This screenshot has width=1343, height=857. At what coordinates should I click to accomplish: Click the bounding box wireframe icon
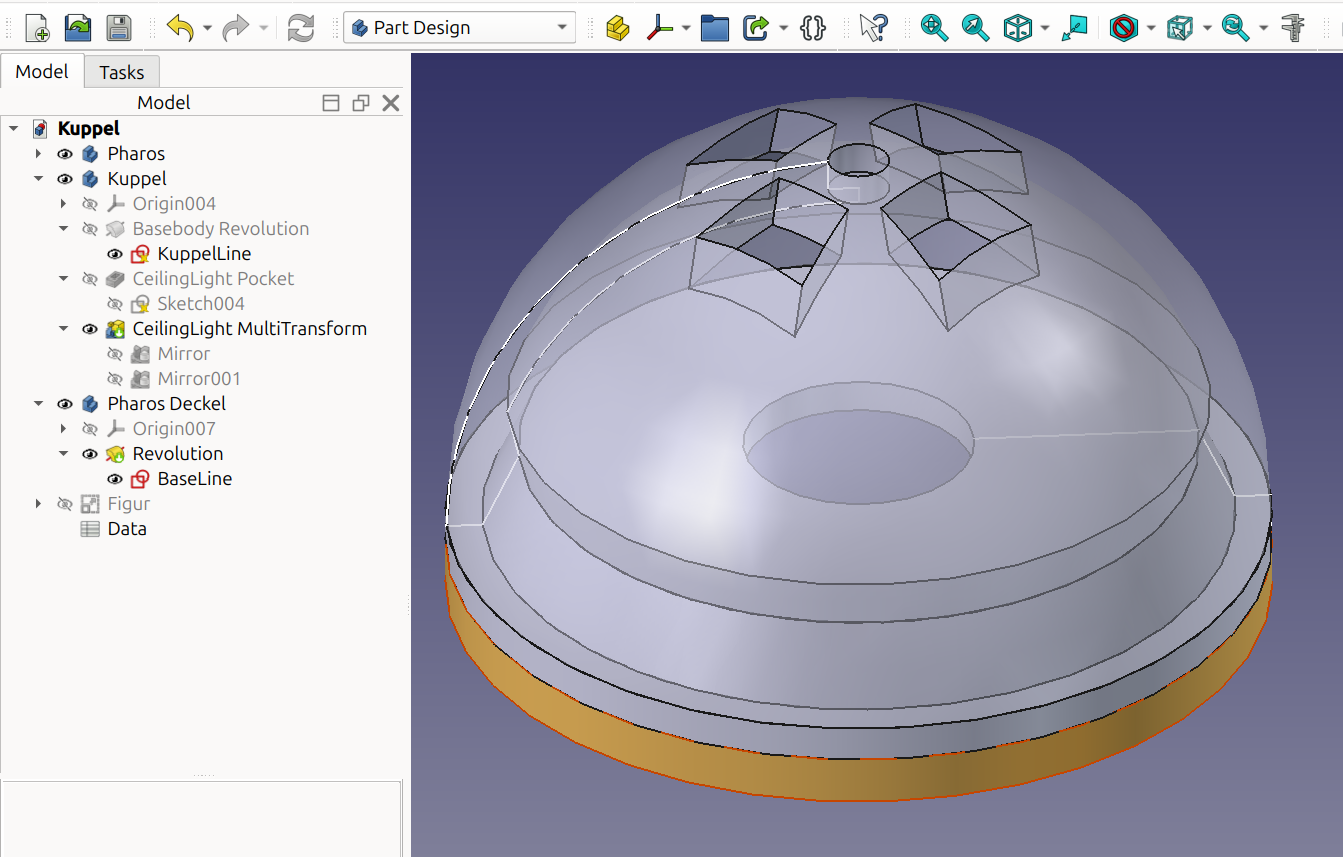coord(1180,28)
